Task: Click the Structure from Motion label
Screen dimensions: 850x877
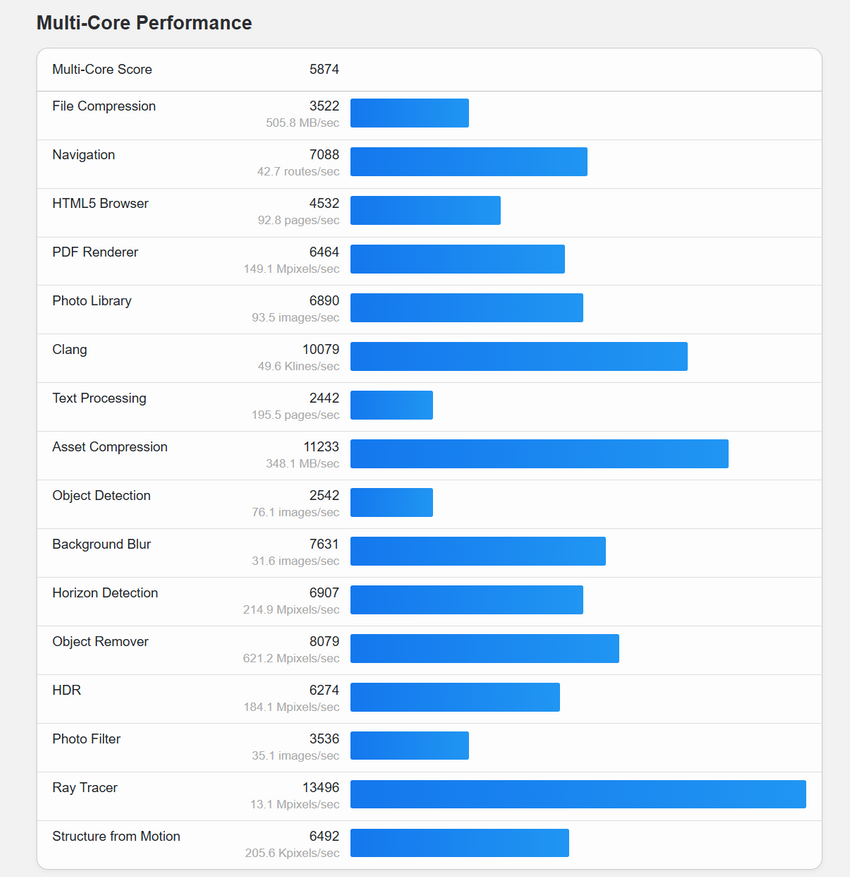Action: [116, 837]
